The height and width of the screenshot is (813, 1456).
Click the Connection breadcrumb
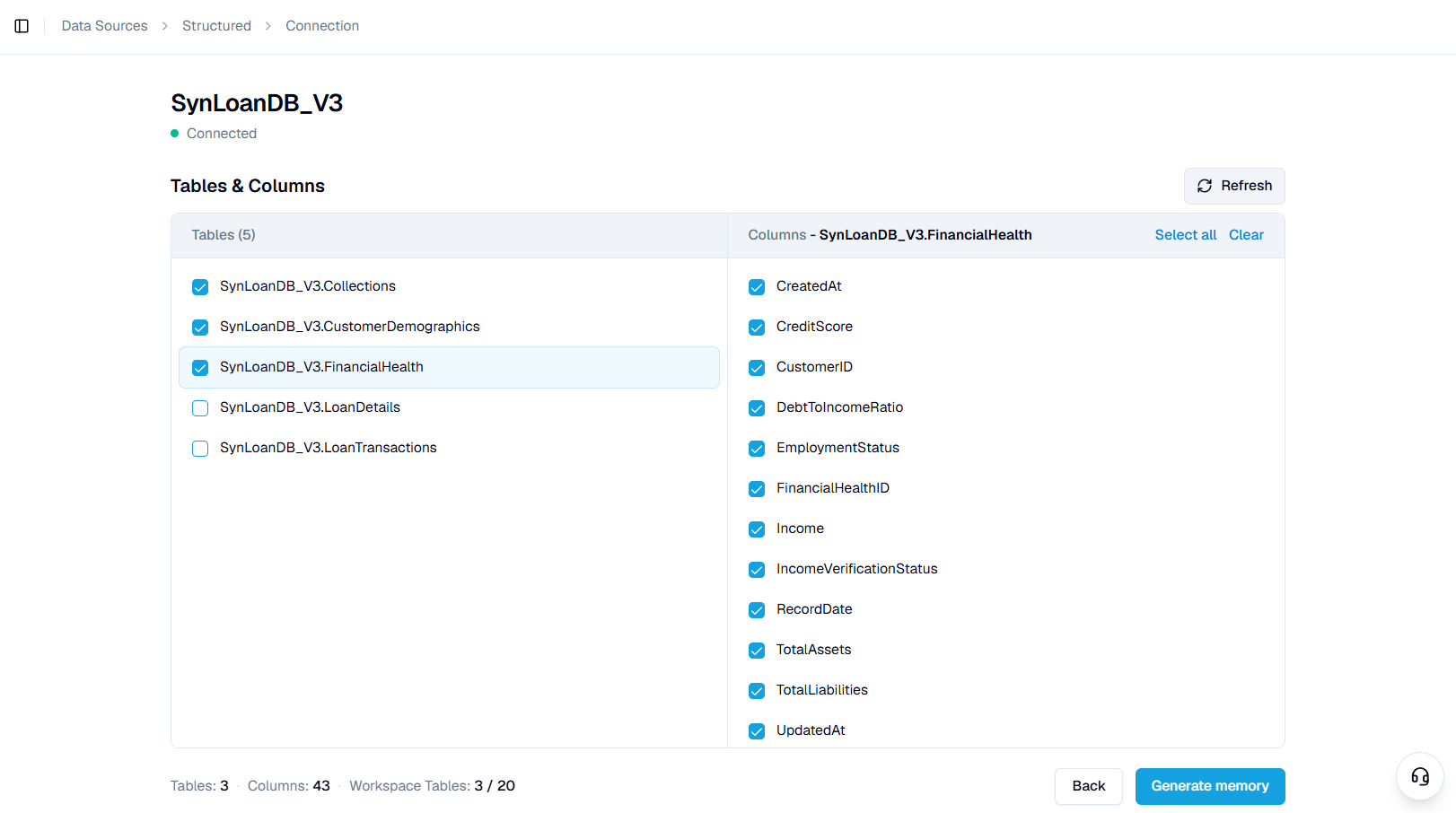click(322, 26)
